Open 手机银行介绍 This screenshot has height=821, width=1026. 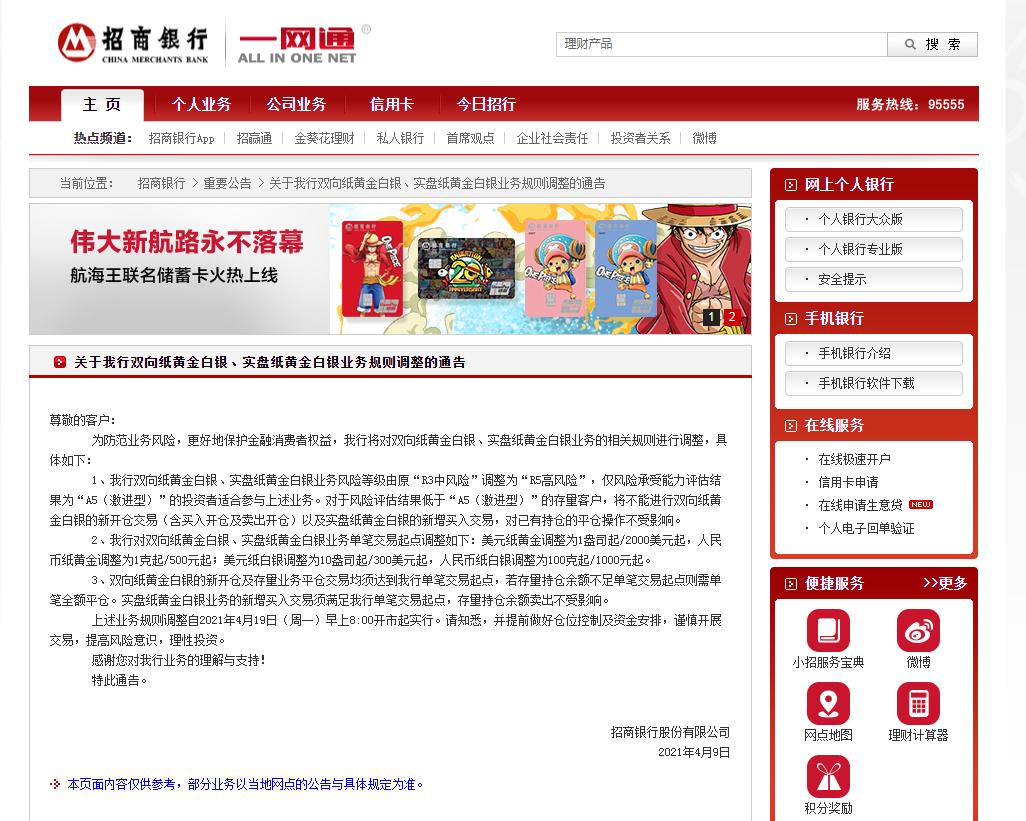click(x=874, y=353)
